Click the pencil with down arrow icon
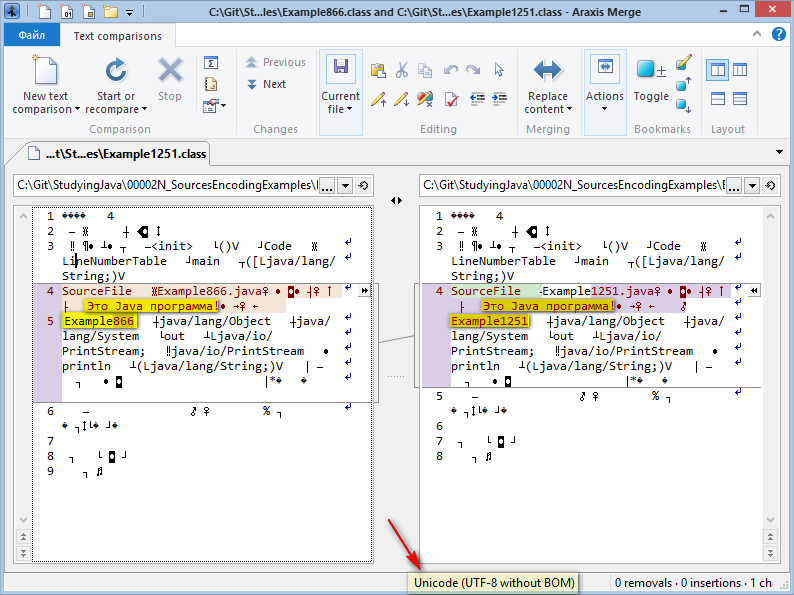This screenshot has width=794, height=595. coord(402,99)
